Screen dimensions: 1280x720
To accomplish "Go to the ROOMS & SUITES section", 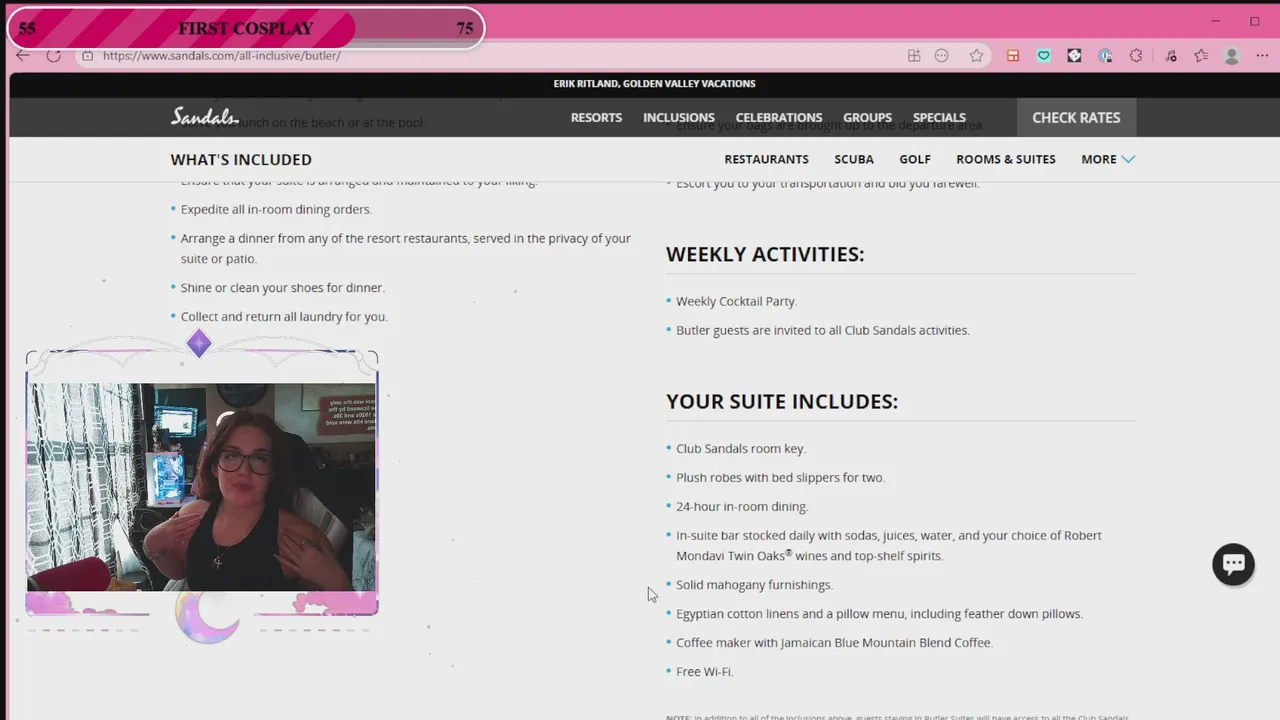I will [1006, 159].
